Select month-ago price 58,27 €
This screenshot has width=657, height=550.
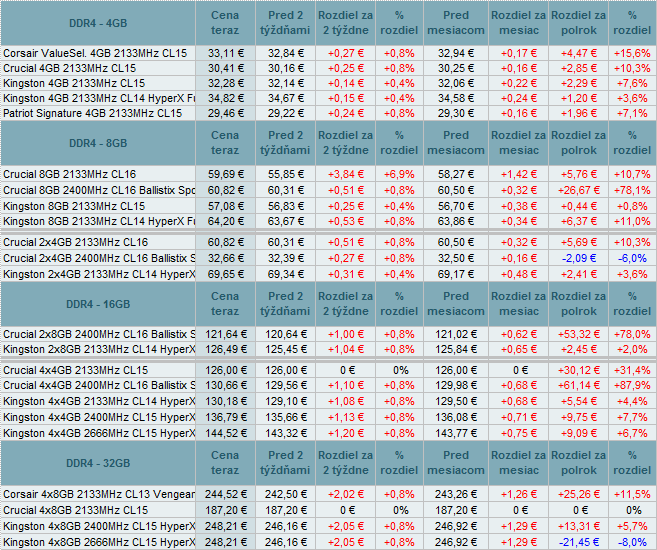(456, 174)
